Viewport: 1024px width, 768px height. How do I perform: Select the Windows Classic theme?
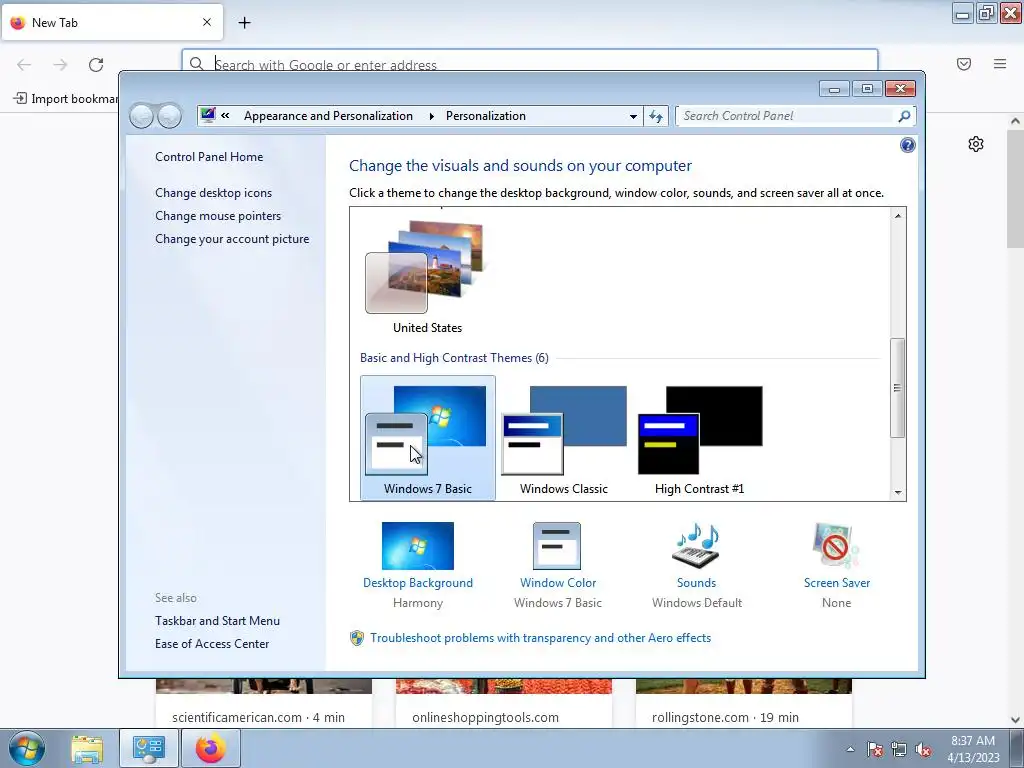tap(564, 438)
